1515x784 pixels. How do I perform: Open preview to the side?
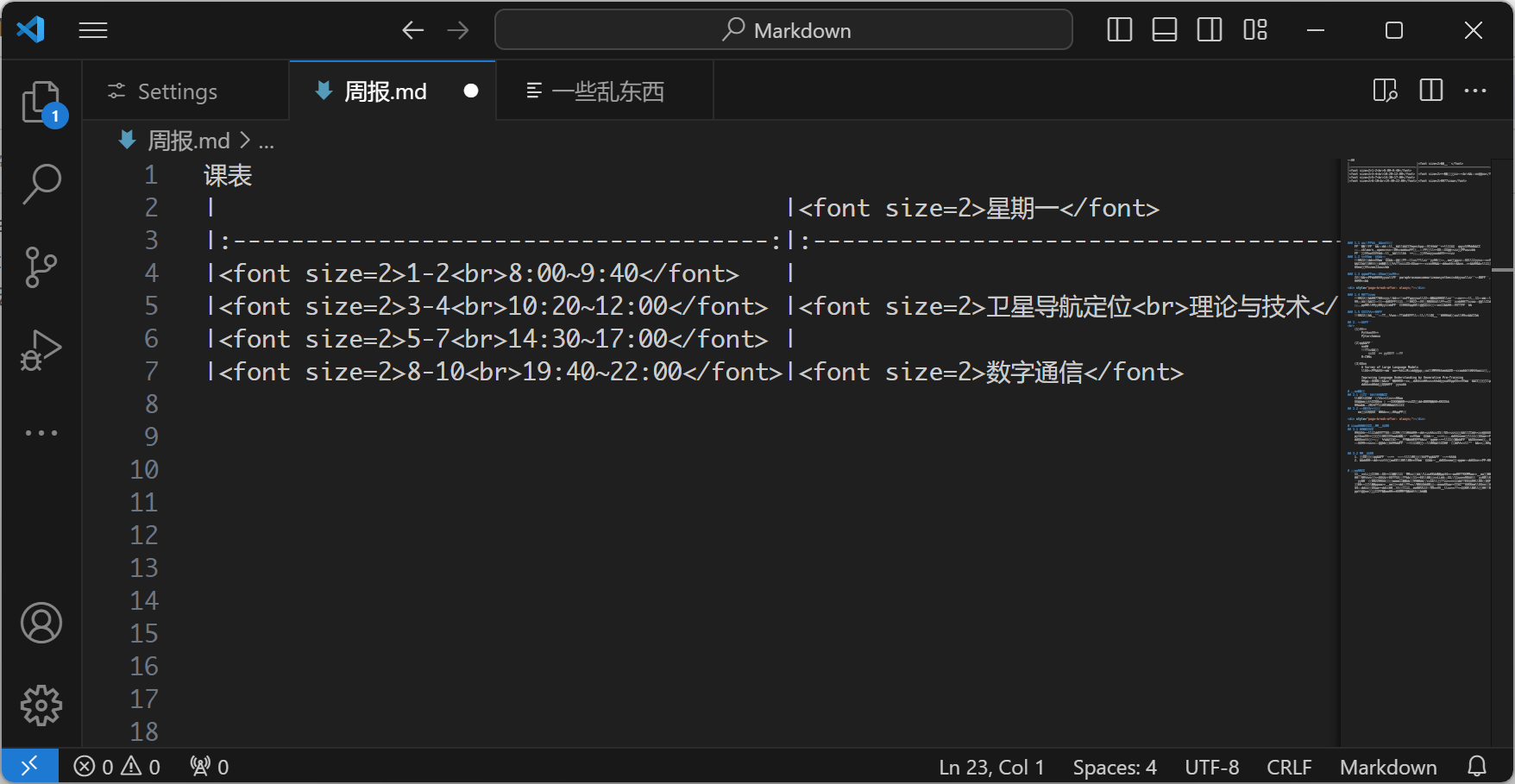click(x=1386, y=91)
